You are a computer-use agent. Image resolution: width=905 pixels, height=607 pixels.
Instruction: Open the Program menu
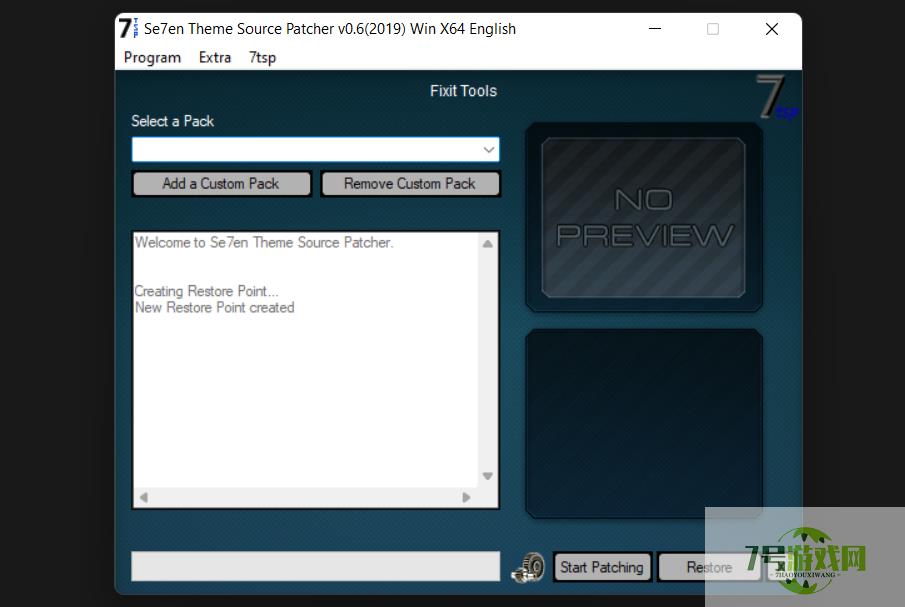tap(152, 58)
